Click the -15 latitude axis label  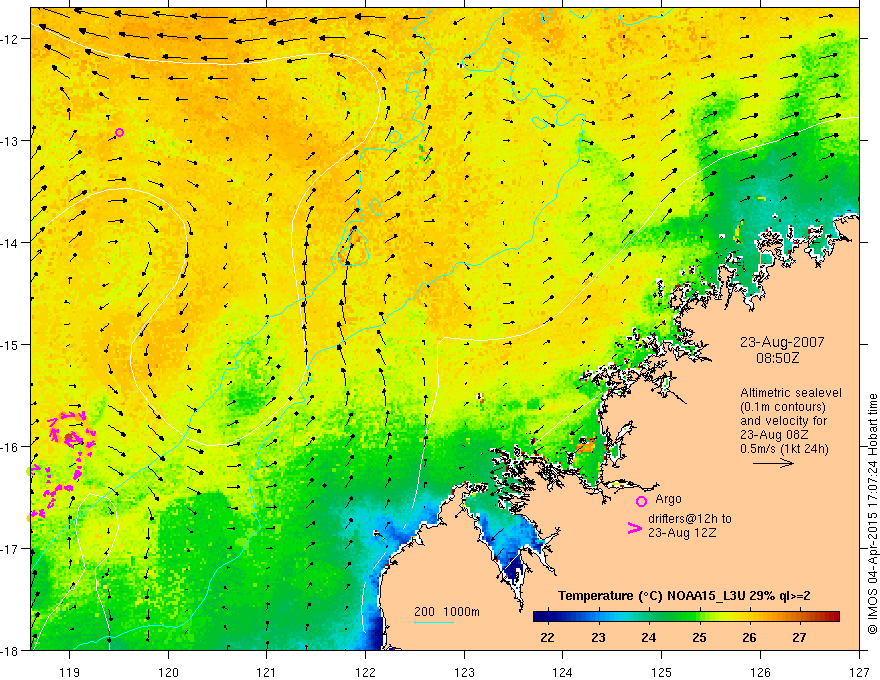pos(11,344)
